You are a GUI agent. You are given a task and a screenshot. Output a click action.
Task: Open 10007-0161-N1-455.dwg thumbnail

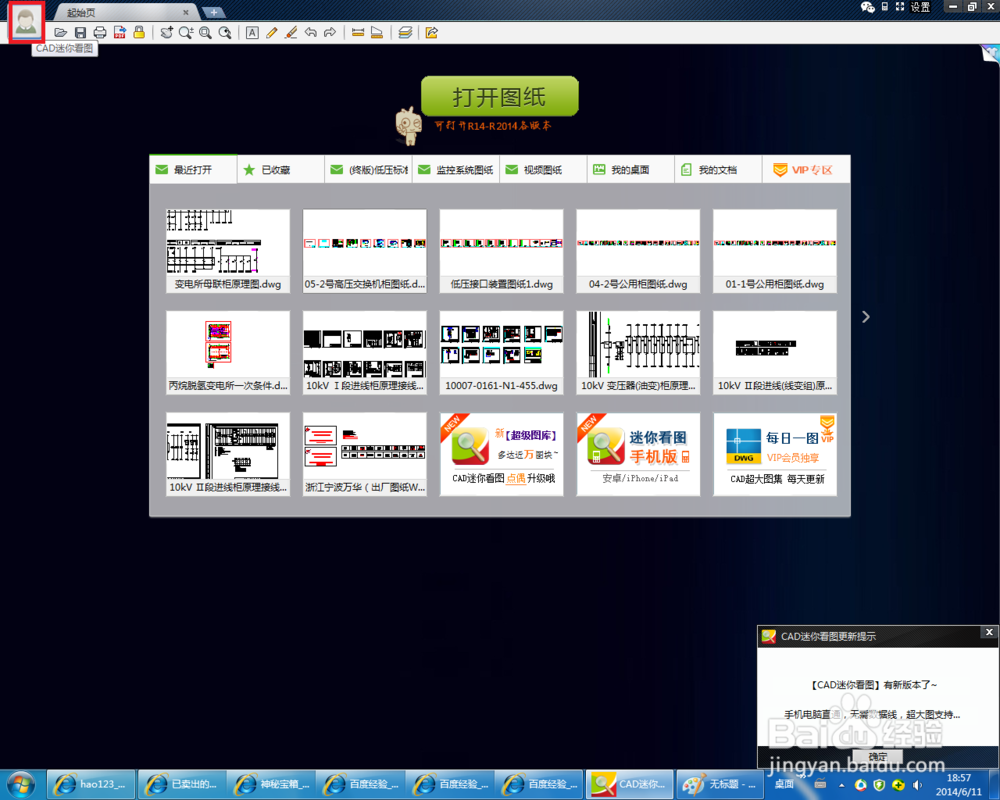point(501,352)
